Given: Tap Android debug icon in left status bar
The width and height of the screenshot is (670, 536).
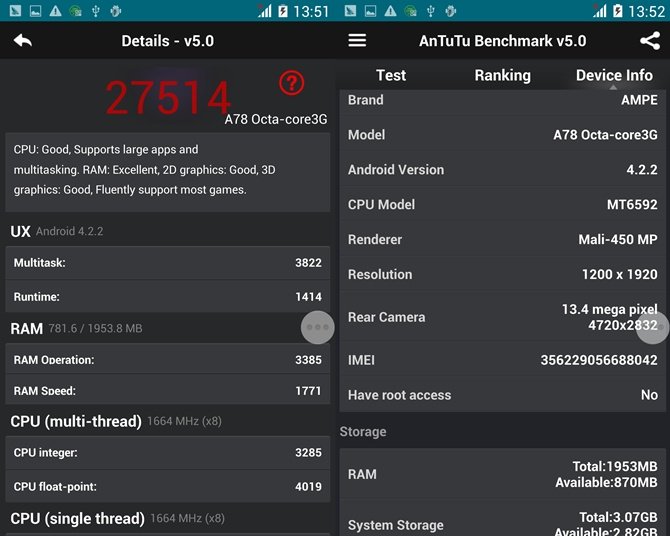Looking at the screenshot, I should [115, 11].
